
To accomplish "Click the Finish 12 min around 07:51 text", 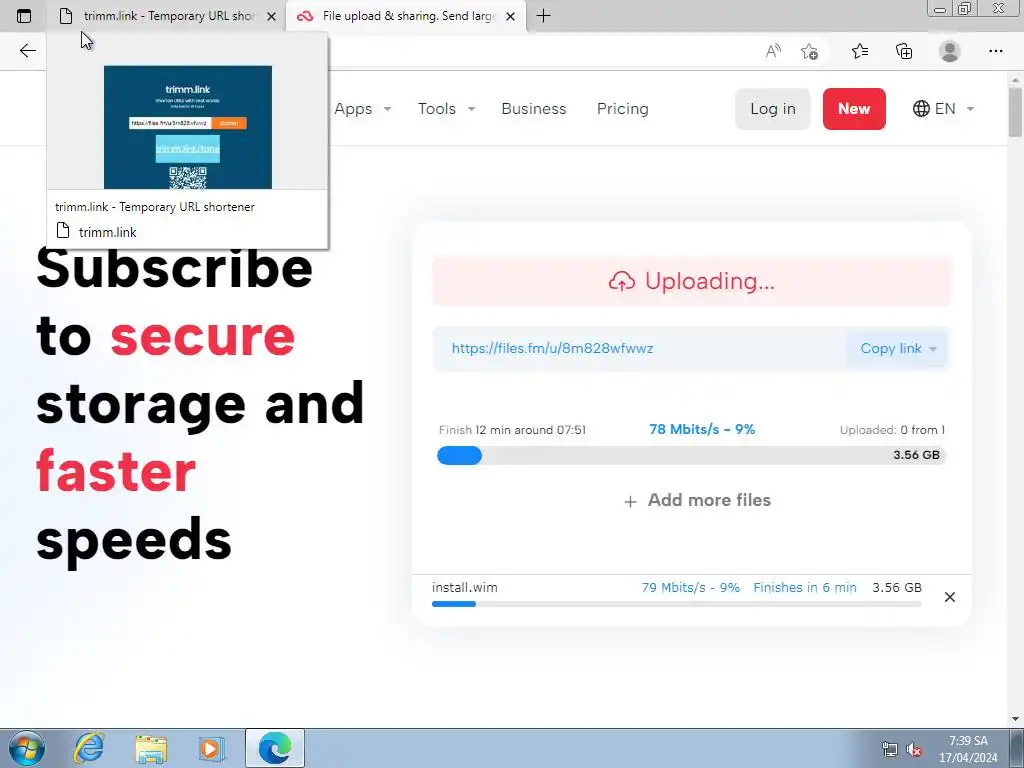I will tap(513, 430).
